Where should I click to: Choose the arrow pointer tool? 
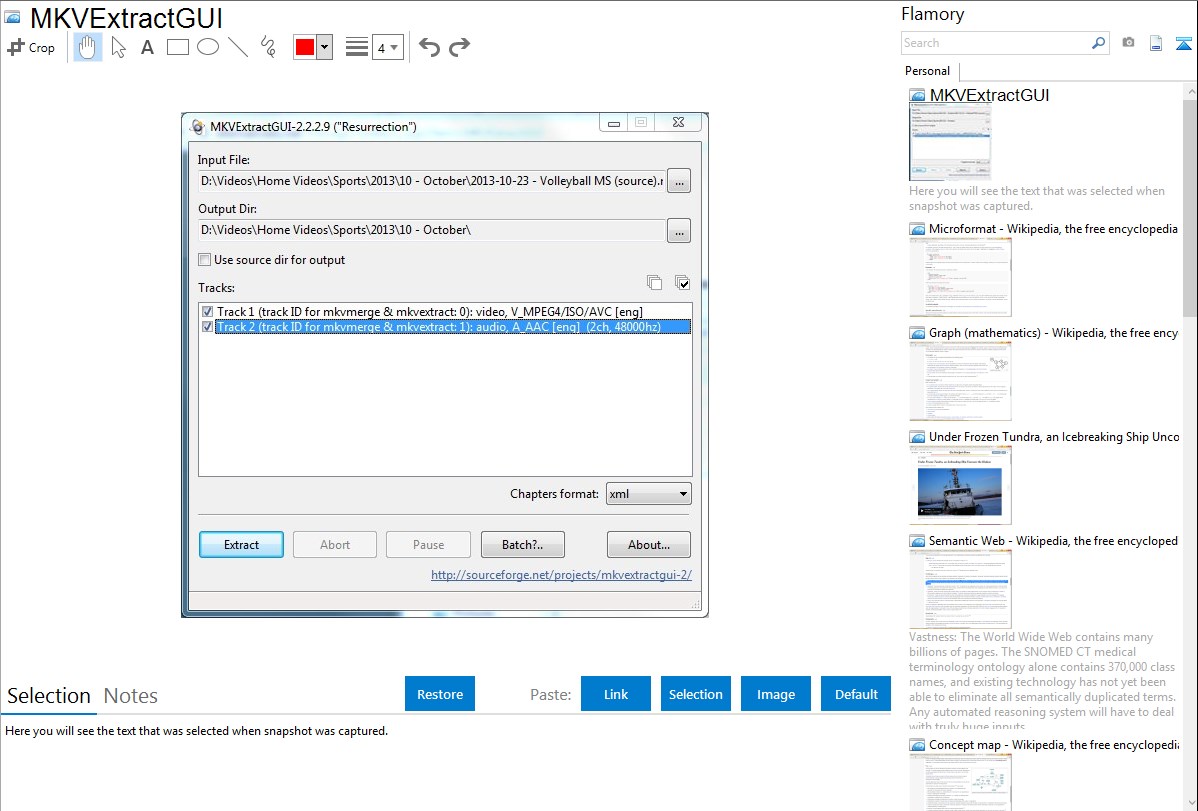(x=118, y=47)
